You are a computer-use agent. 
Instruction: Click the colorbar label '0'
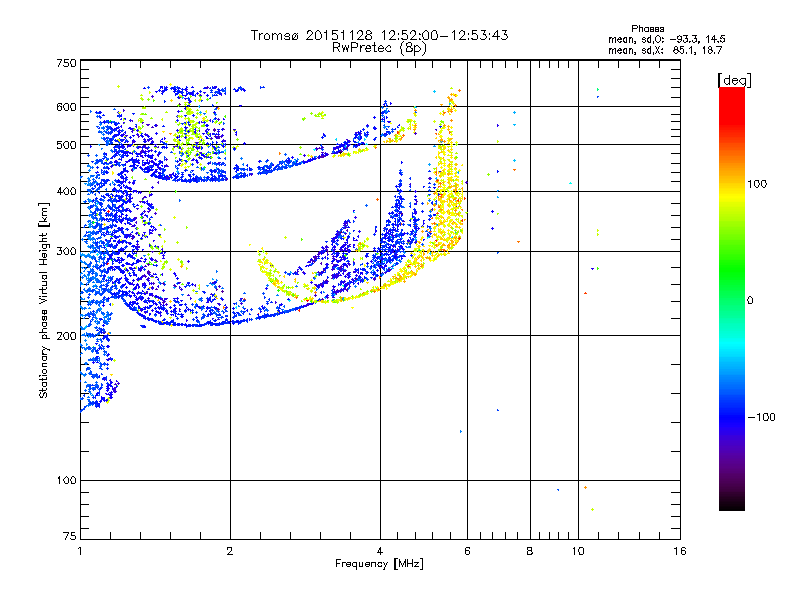749,301
